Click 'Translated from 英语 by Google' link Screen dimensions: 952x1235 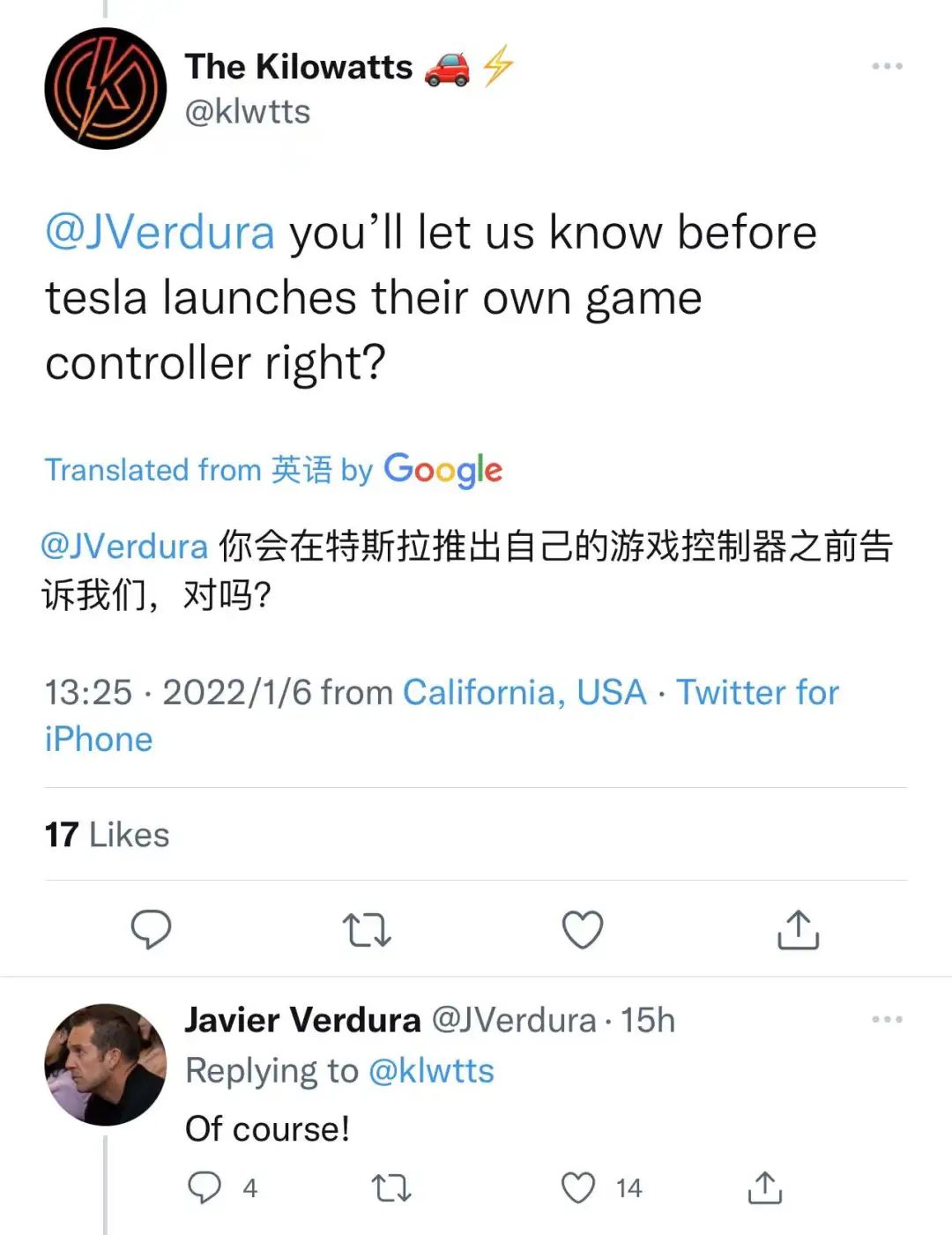coord(273,470)
